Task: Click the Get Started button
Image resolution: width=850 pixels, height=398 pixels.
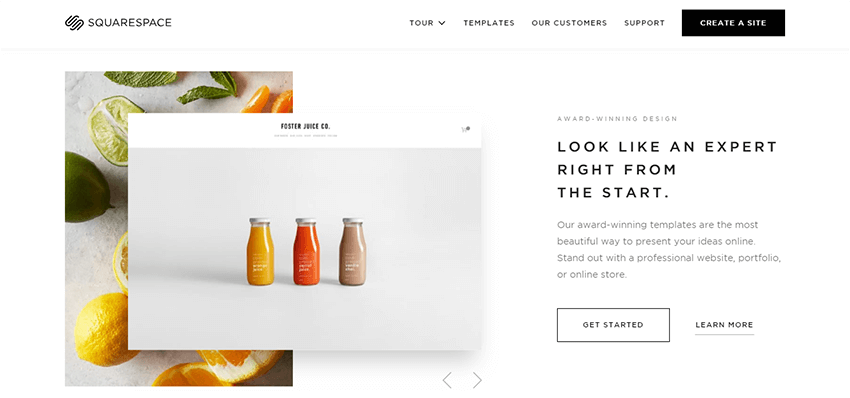Action: pos(613,325)
